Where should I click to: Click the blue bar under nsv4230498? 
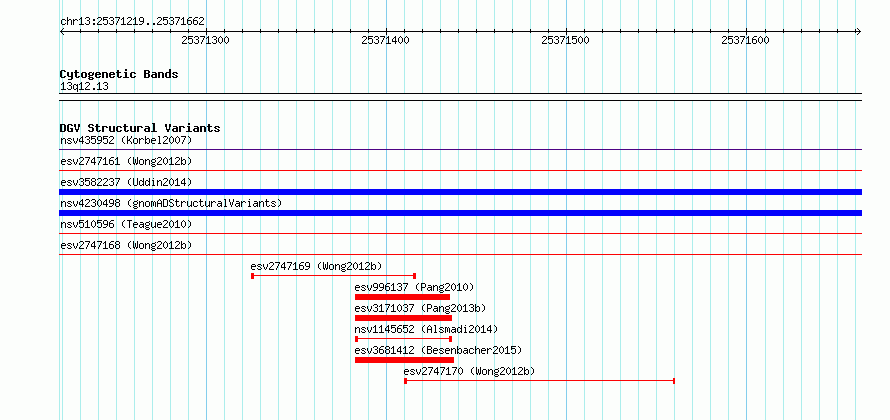click(460, 213)
